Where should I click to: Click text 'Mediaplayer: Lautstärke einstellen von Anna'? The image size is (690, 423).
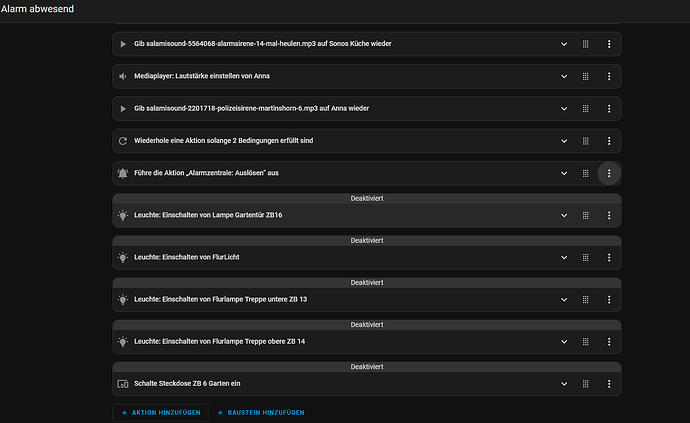(x=202, y=76)
